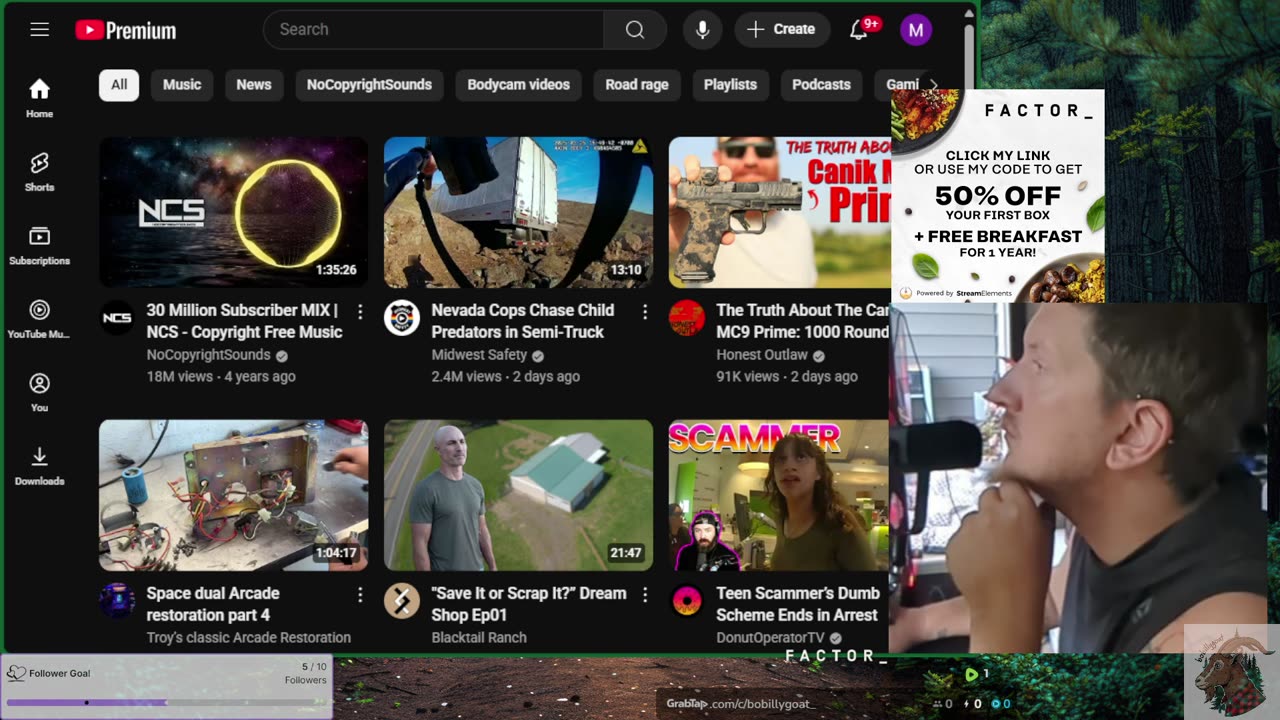Open options menu for NCS mix video
The width and height of the screenshot is (1280, 720).
coord(360,312)
